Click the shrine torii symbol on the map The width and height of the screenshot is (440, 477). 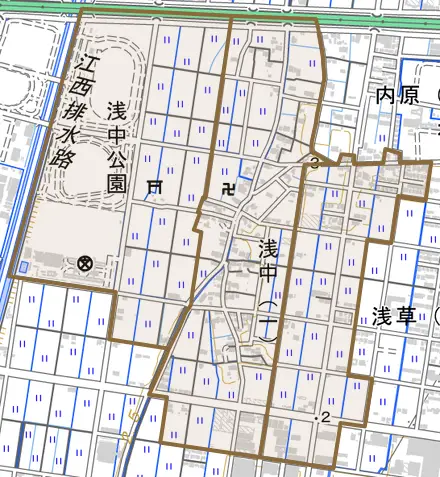pyautogui.click(x=154, y=187)
